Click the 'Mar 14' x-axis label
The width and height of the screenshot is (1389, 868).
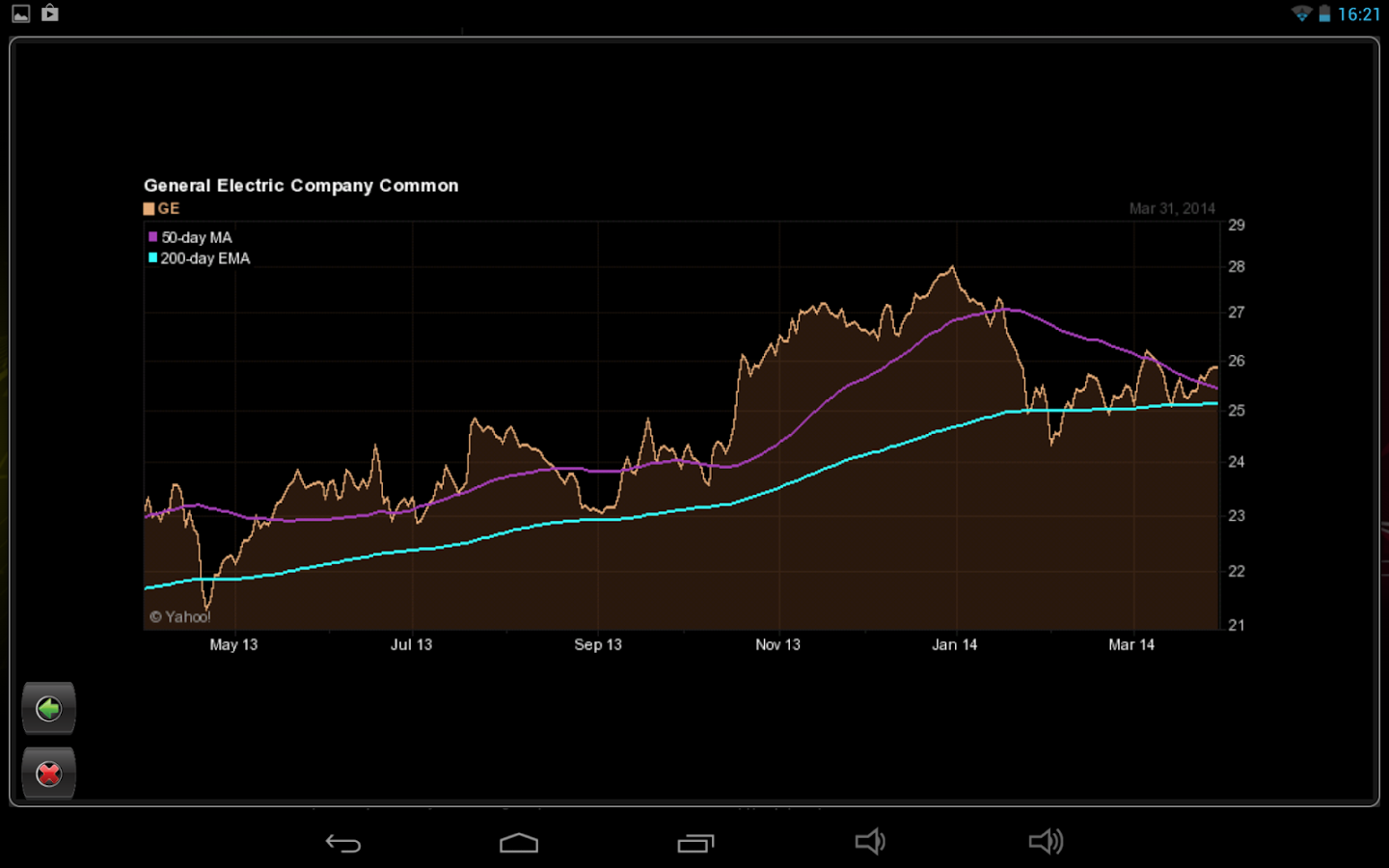coord(1131,644)
